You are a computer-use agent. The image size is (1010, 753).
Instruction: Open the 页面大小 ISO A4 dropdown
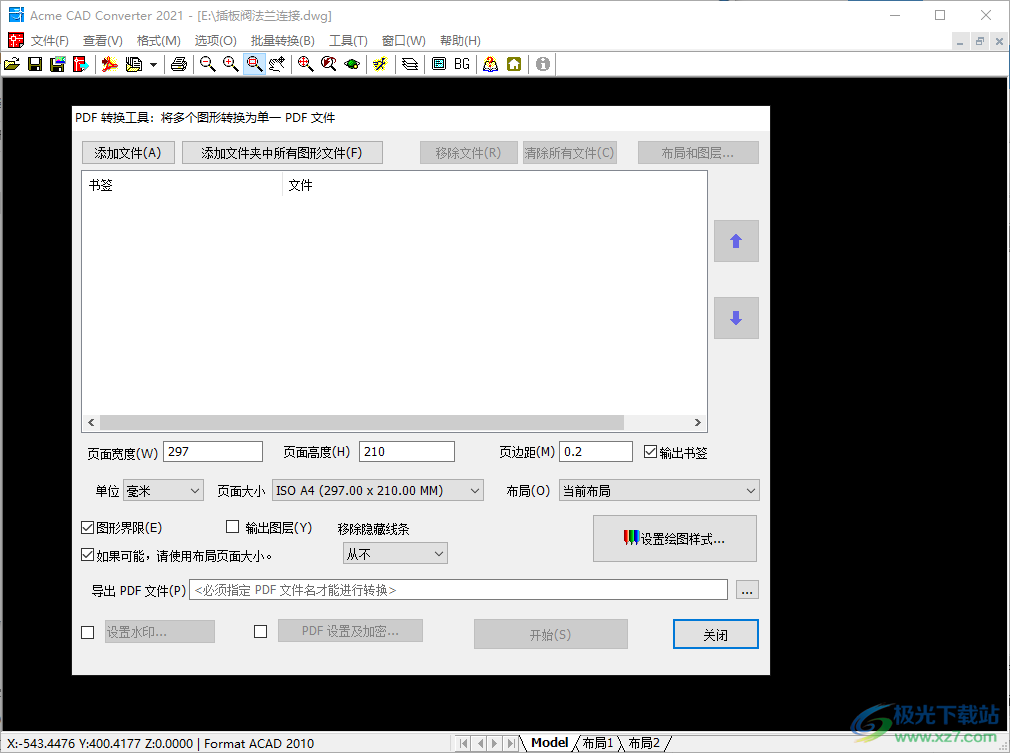[x=377, y=491]
